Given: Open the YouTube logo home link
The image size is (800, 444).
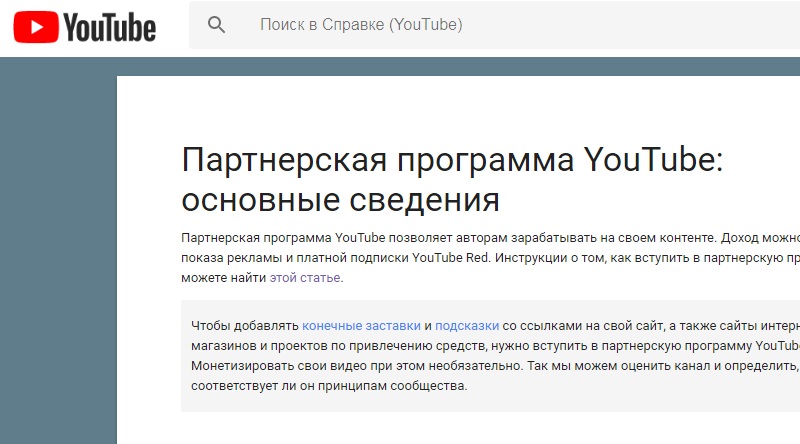Looking at the screenshot, I should 85,27.
